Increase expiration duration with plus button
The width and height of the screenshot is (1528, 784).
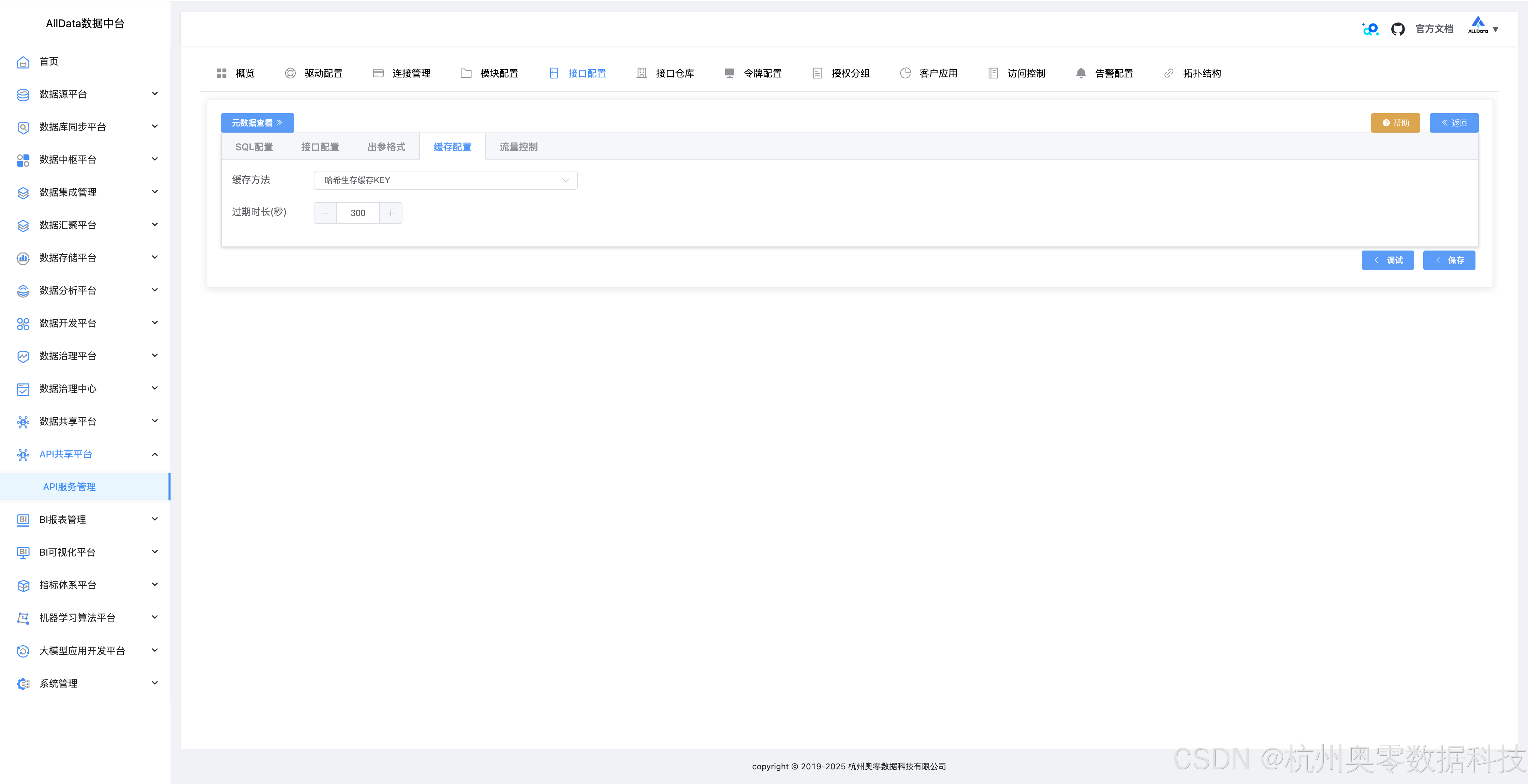[x=391, y=213]
